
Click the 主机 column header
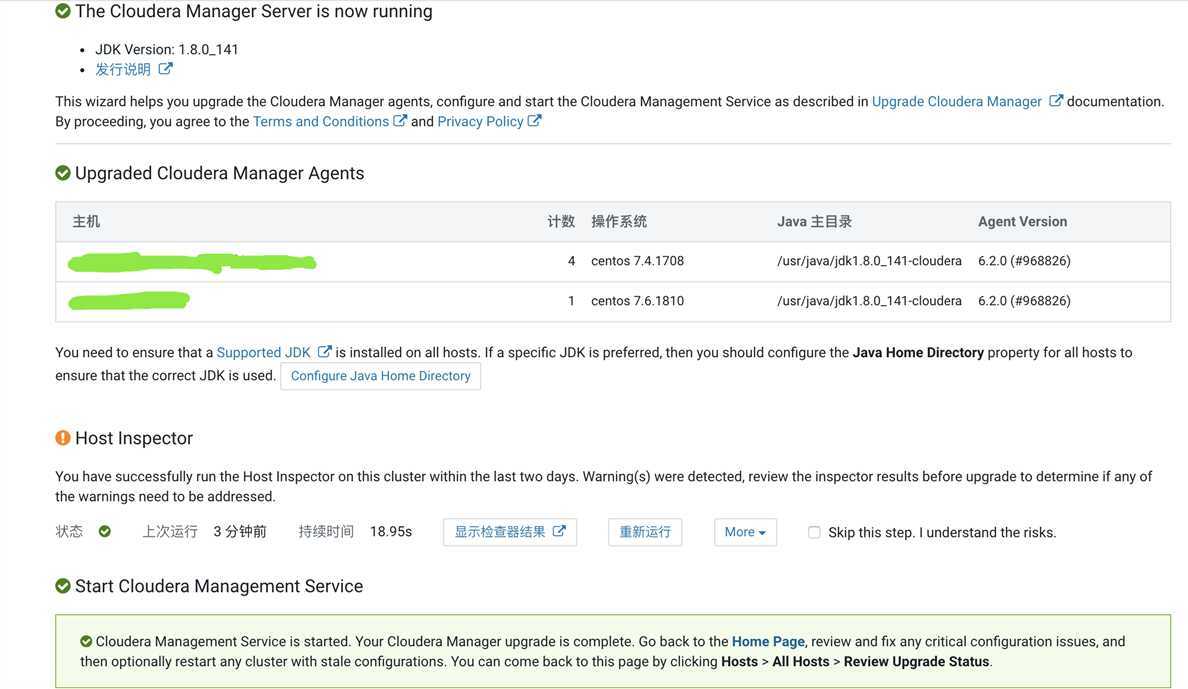tap(86, 221)
